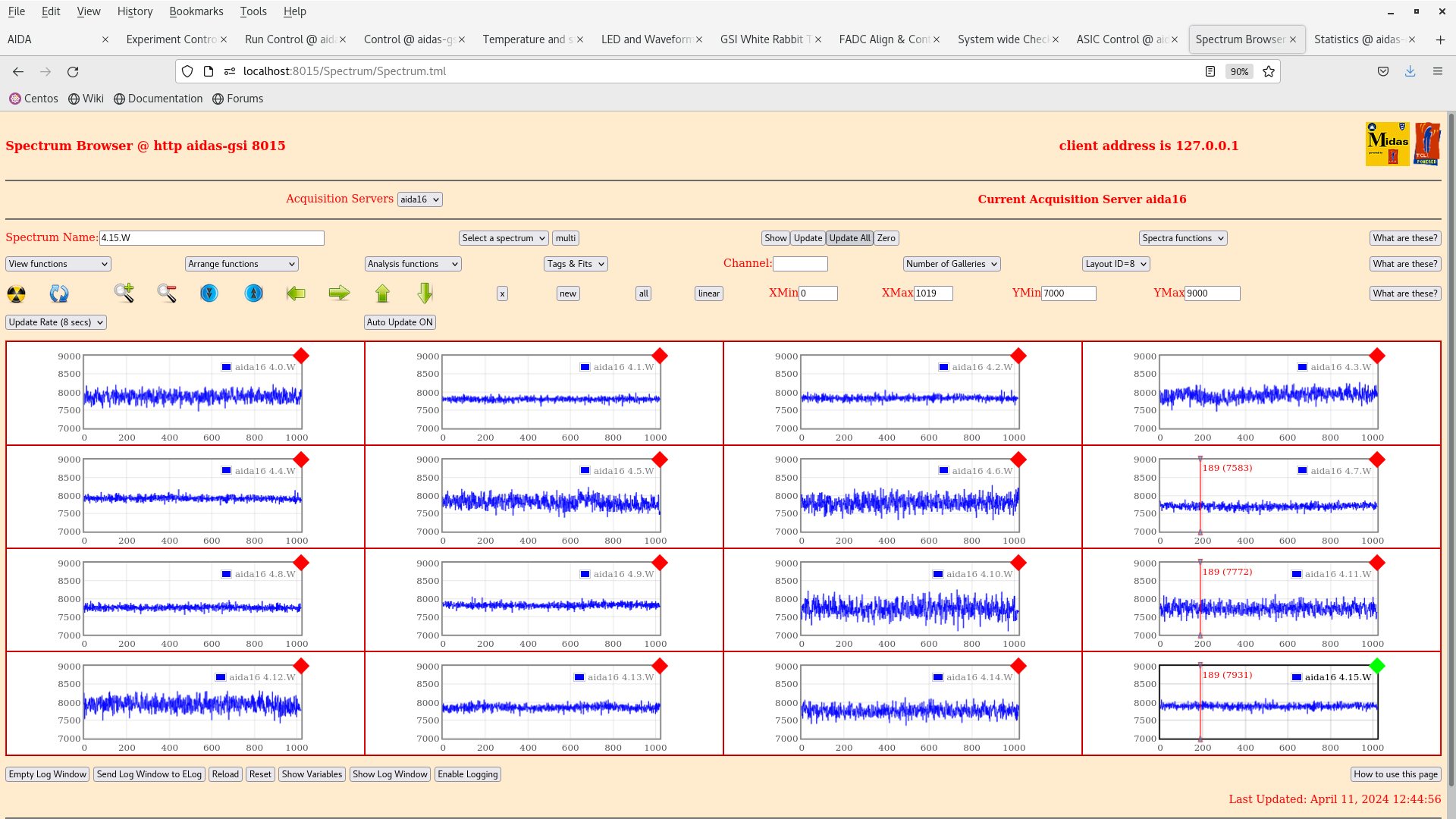Click the yellow radiation hazard icon

tap(16, 293)
